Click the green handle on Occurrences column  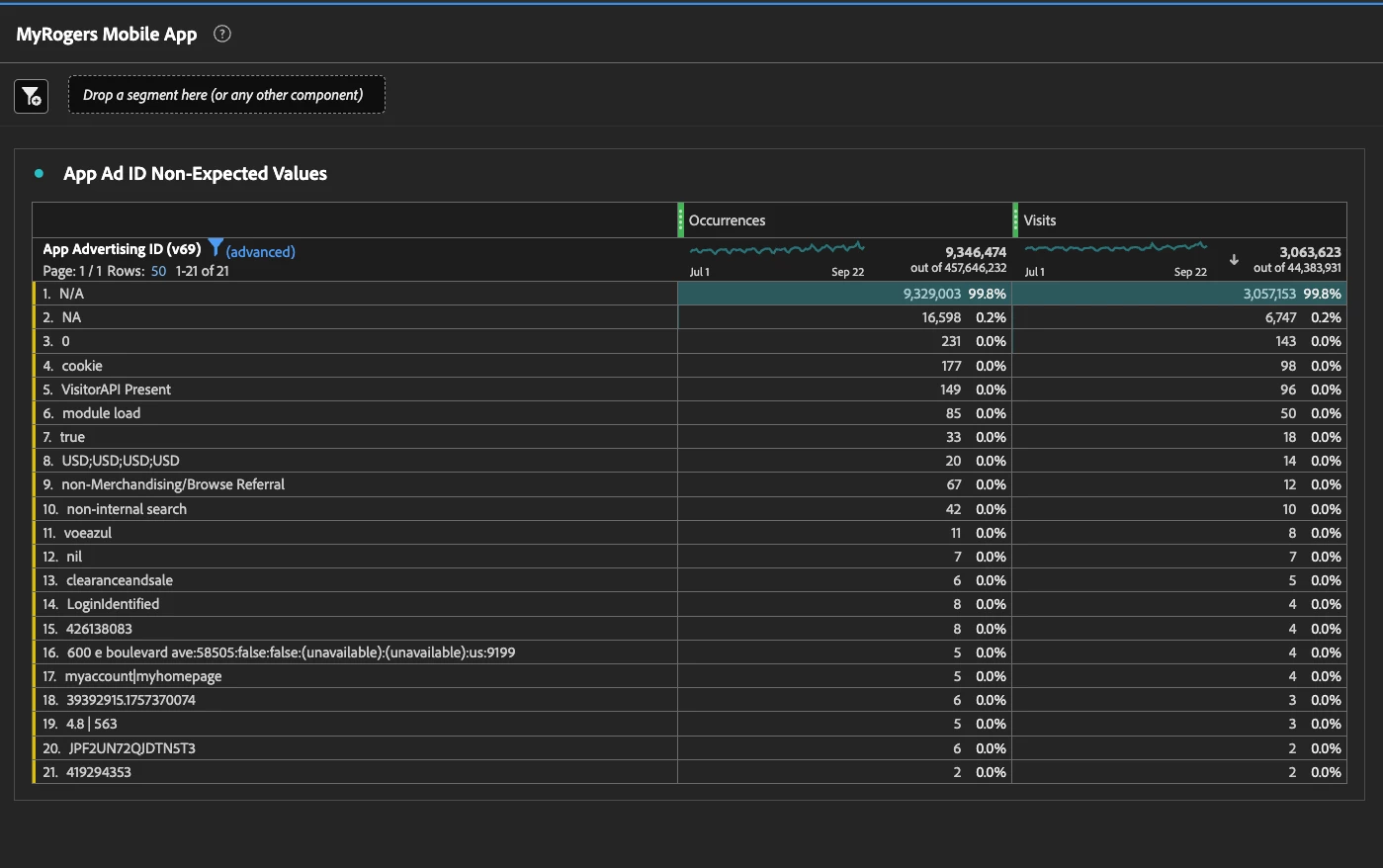[x=680, y=219]
